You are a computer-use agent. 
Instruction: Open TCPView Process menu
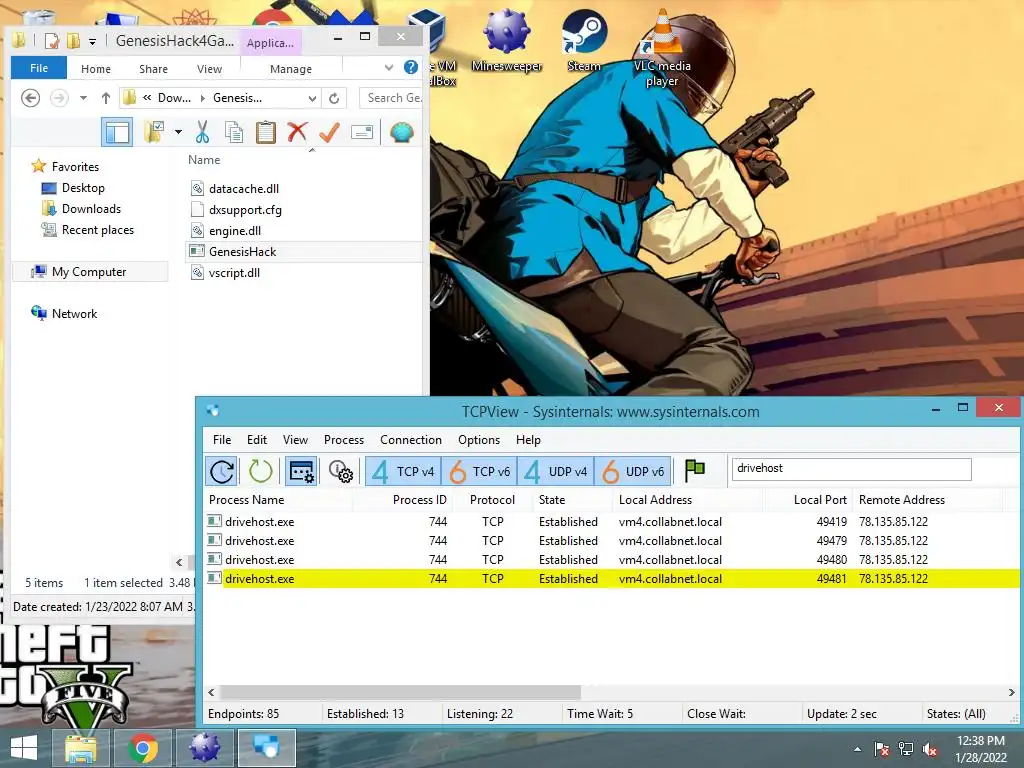click(x=344, y=440)
